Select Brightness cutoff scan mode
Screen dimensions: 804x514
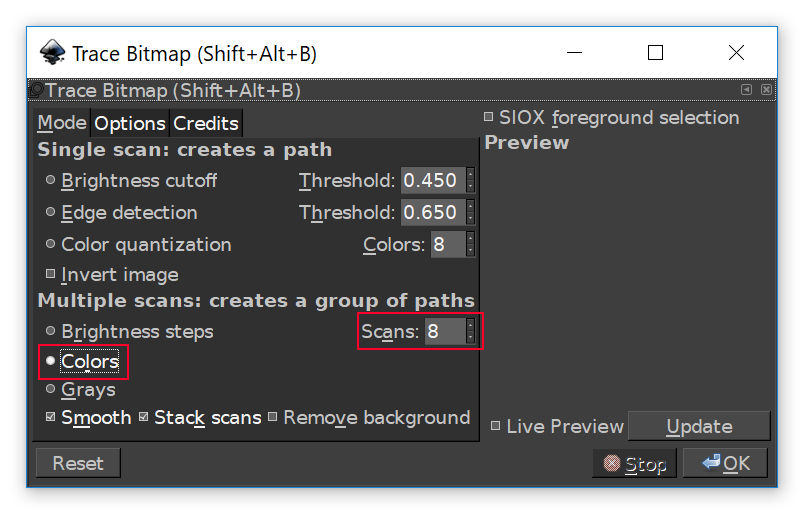pos(51,181)
